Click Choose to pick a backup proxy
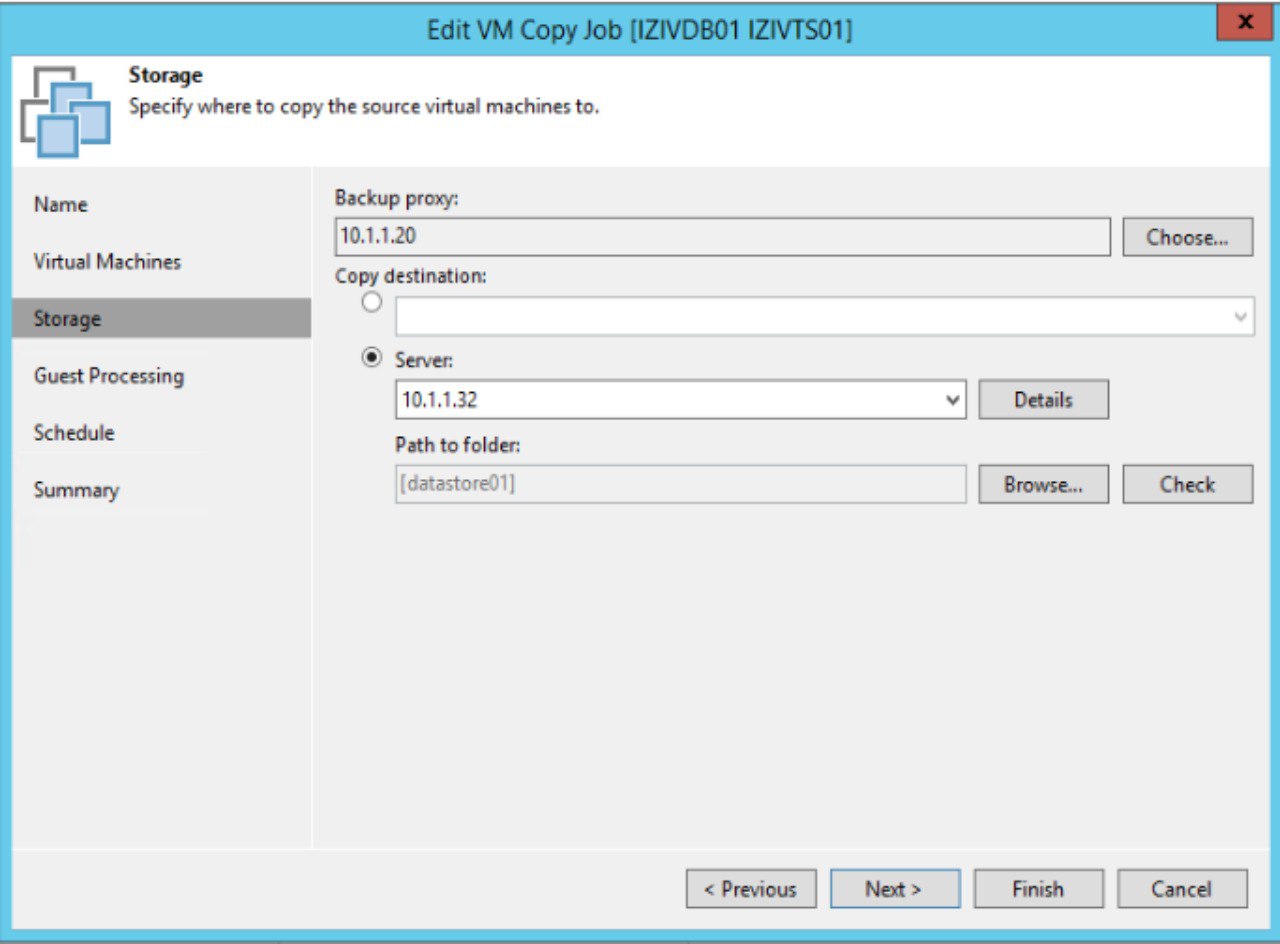 click(x=1188, y=238)
